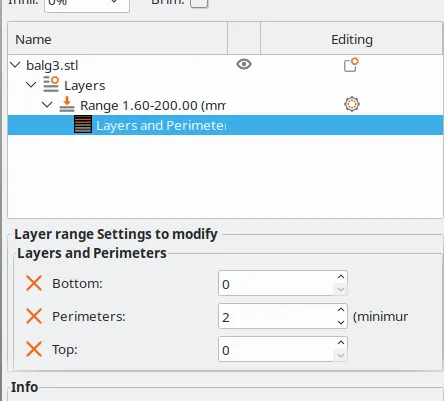Open the Infill percentage dropdown
Image resolution: width=446 pixels, height=401 pixels.
[87, 5]
